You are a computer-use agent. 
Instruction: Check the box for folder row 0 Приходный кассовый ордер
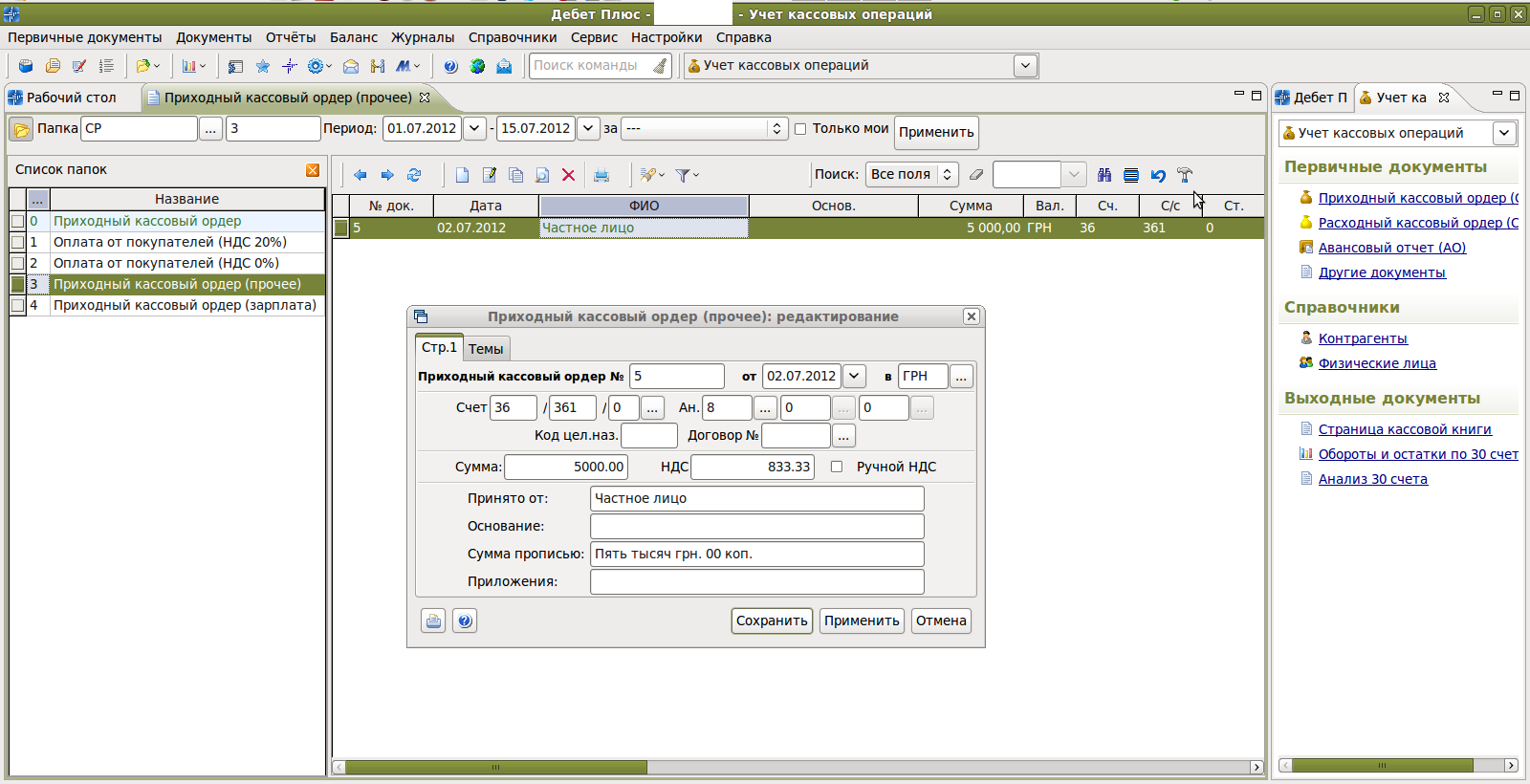tap(17, 221)
